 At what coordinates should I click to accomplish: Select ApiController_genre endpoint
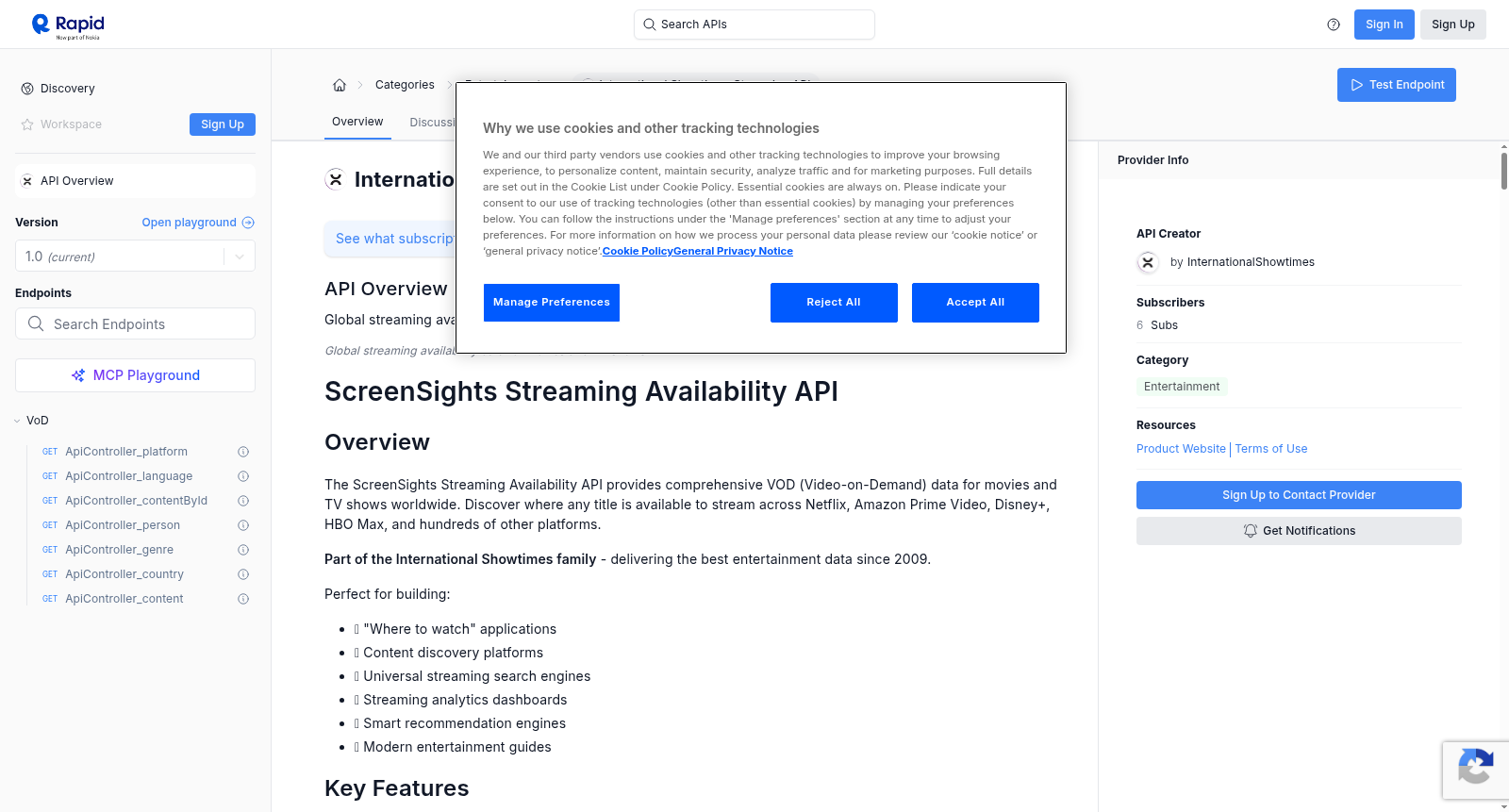point(119,550)
